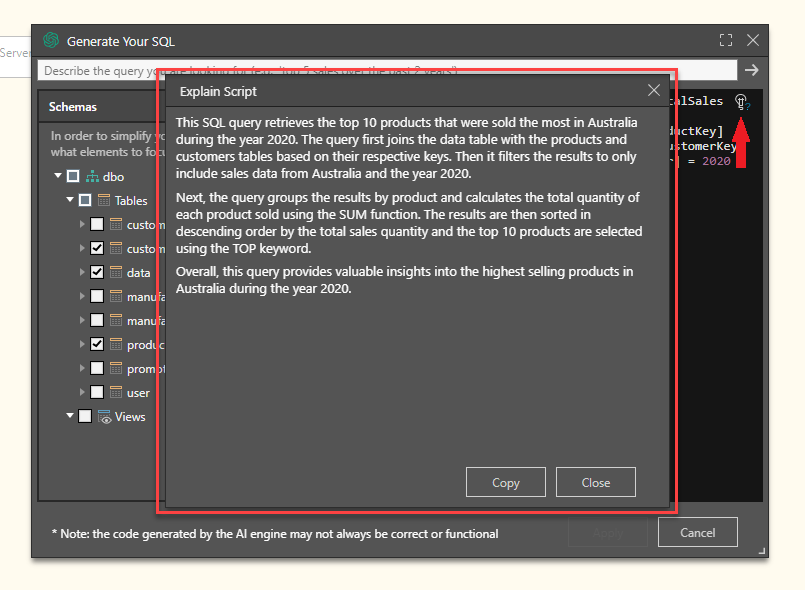This screenshot has width=805, height=590.
Task: Expand the user table node
Action: pyautogui.click(x=82, y=392)
